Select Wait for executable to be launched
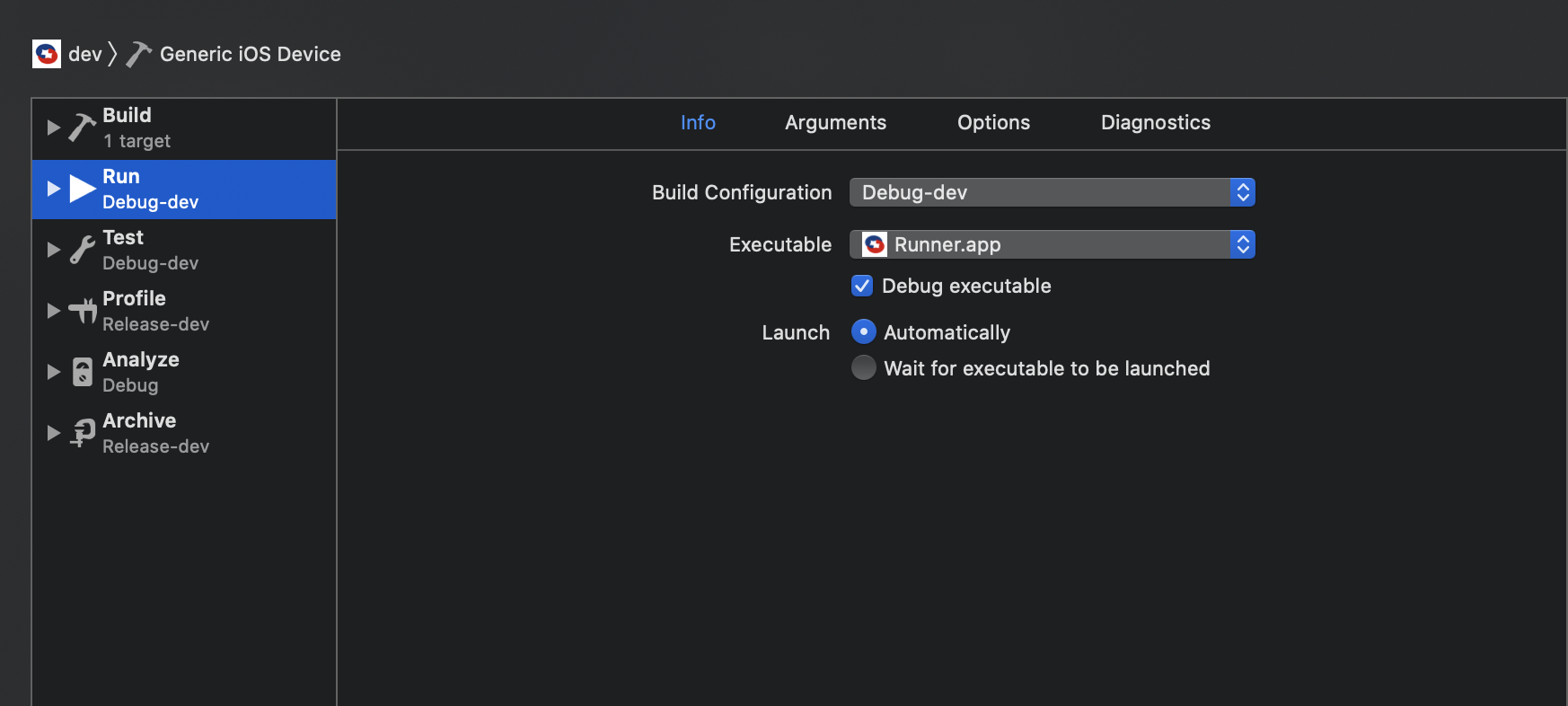Image resolution: width=1568 pixels, height=706 pixels. 863,368
